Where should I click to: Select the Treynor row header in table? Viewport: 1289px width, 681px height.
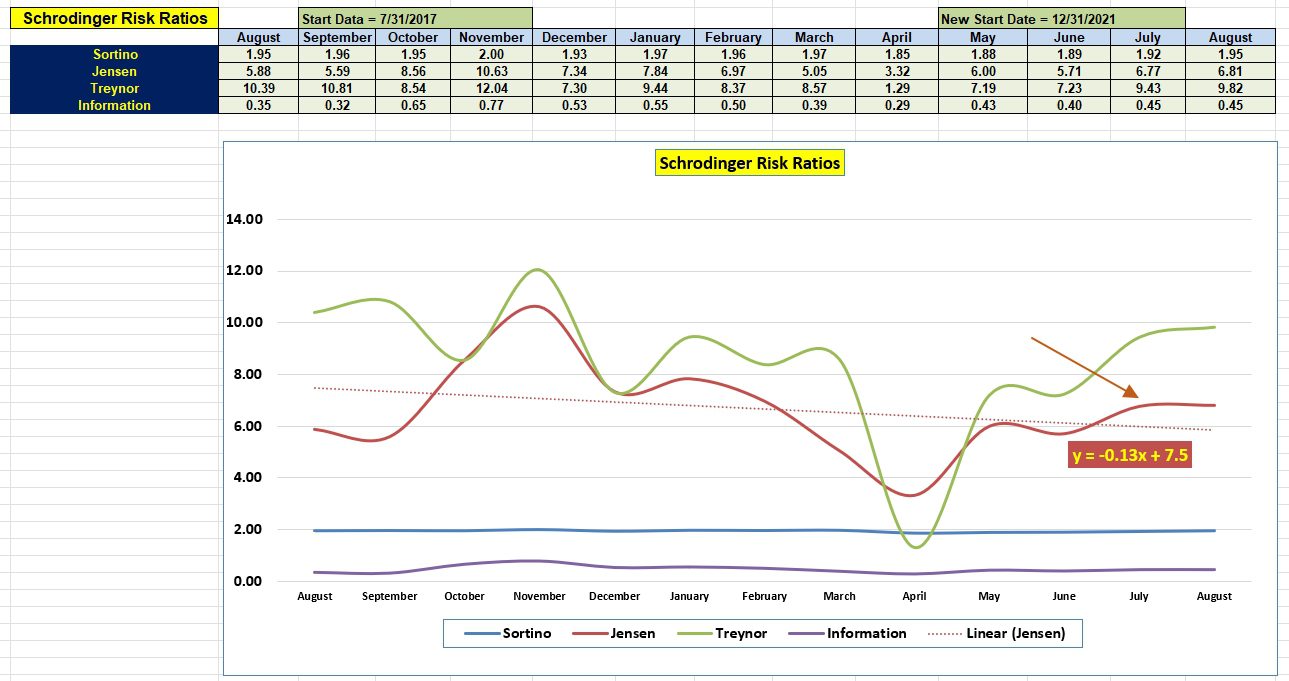tap(115, 88)
